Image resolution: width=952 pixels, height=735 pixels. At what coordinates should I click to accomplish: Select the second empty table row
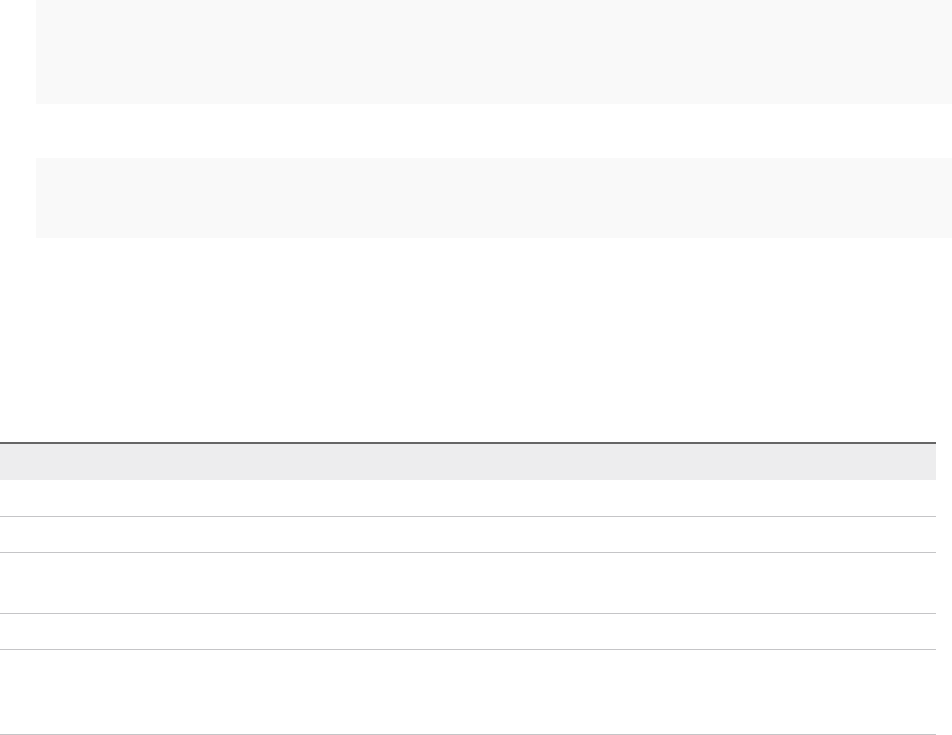coord(468,534)
